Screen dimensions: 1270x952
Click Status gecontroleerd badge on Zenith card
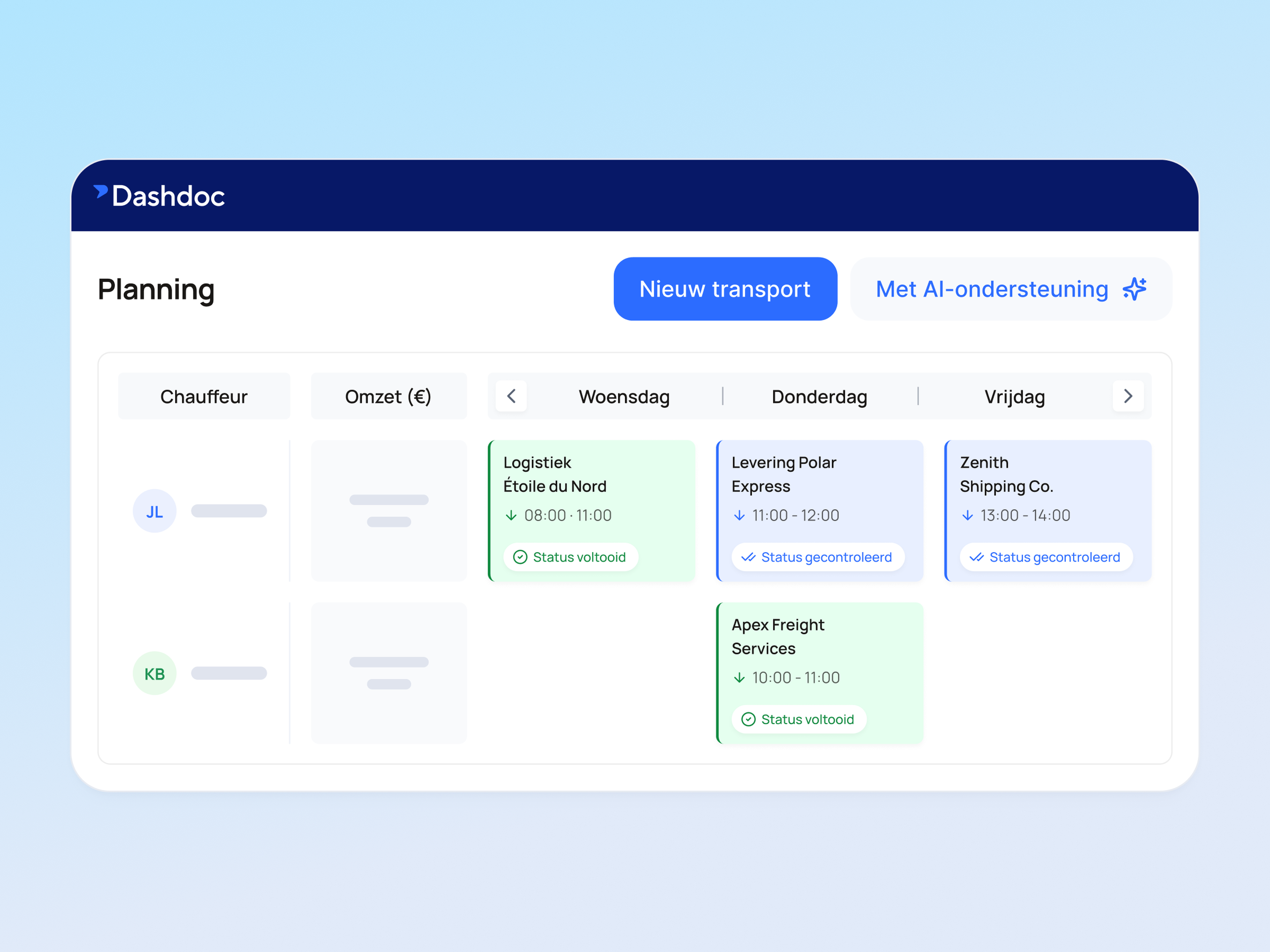click(x=1046, y=557)
